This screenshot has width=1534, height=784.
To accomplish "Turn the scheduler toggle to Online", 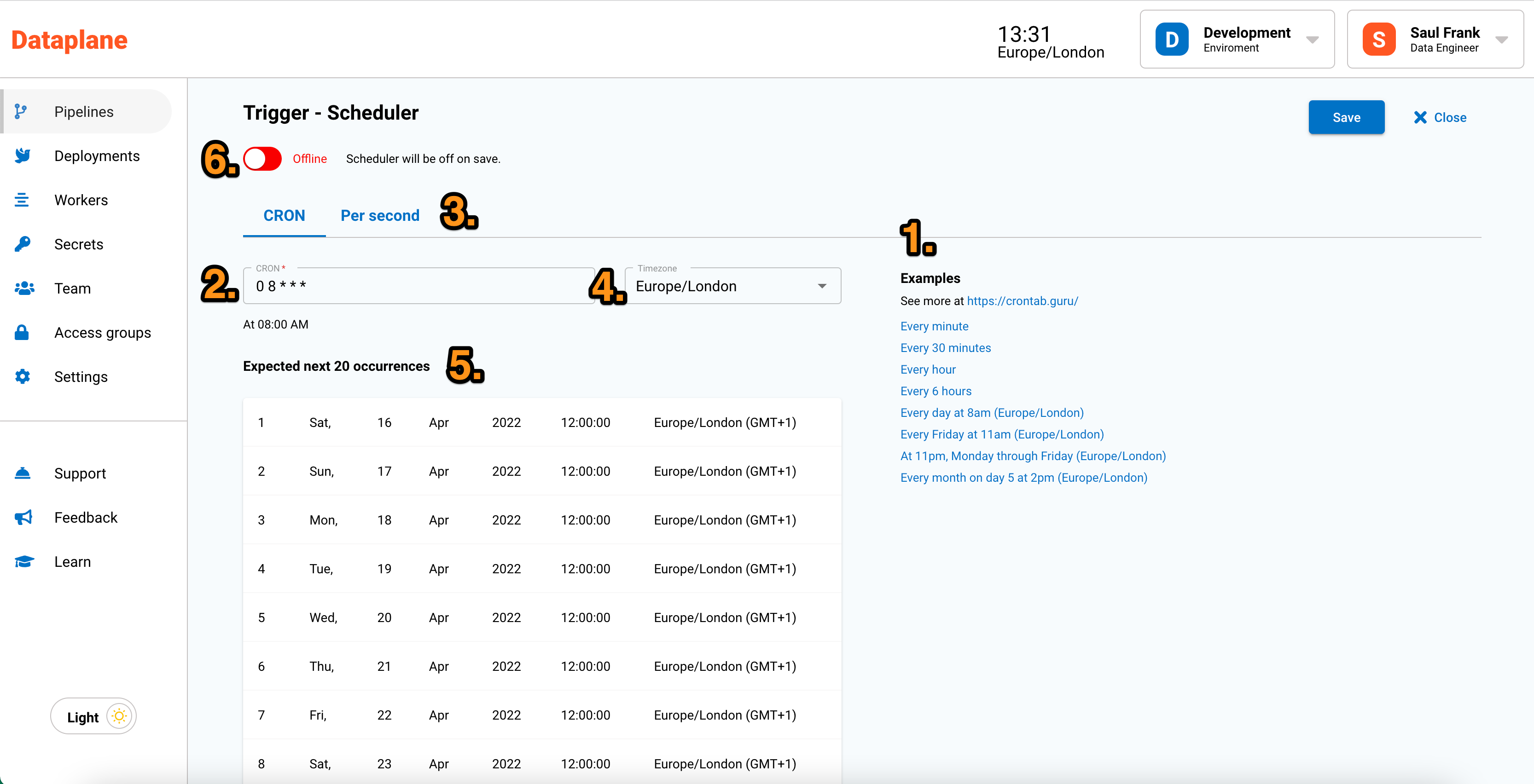I will (262, 158).
